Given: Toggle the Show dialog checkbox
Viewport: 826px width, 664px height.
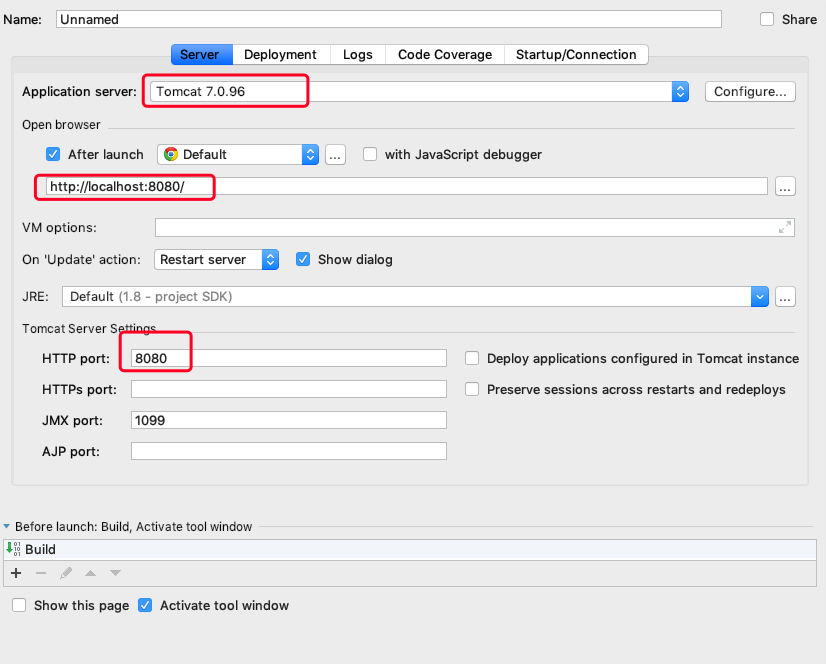Looking at the screenshot, I should point(303,259).
